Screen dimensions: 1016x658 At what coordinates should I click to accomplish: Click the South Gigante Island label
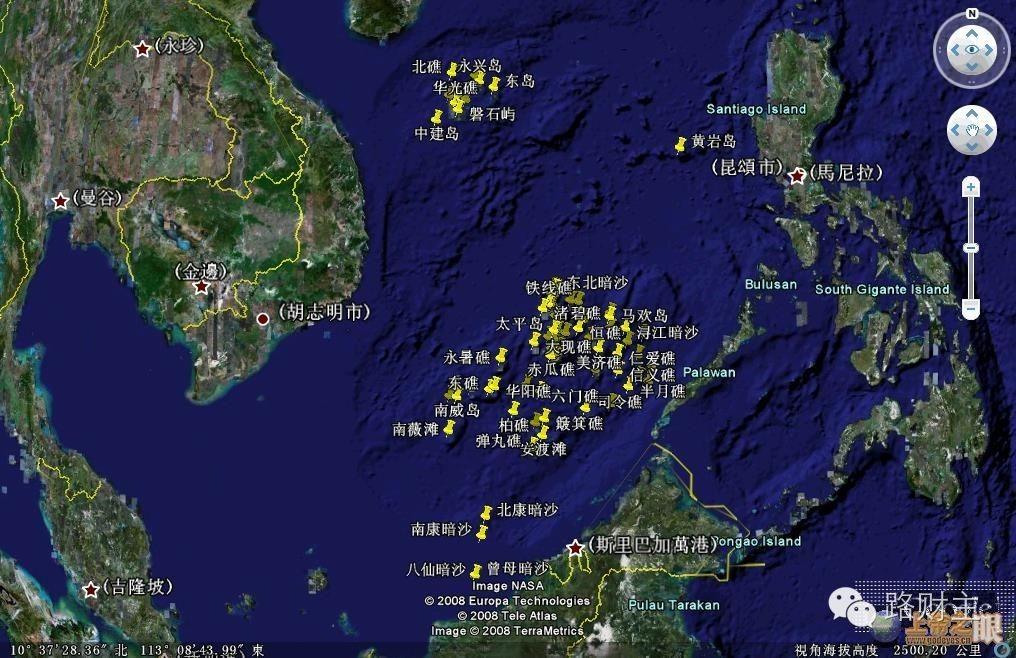[x=882, y=289]
